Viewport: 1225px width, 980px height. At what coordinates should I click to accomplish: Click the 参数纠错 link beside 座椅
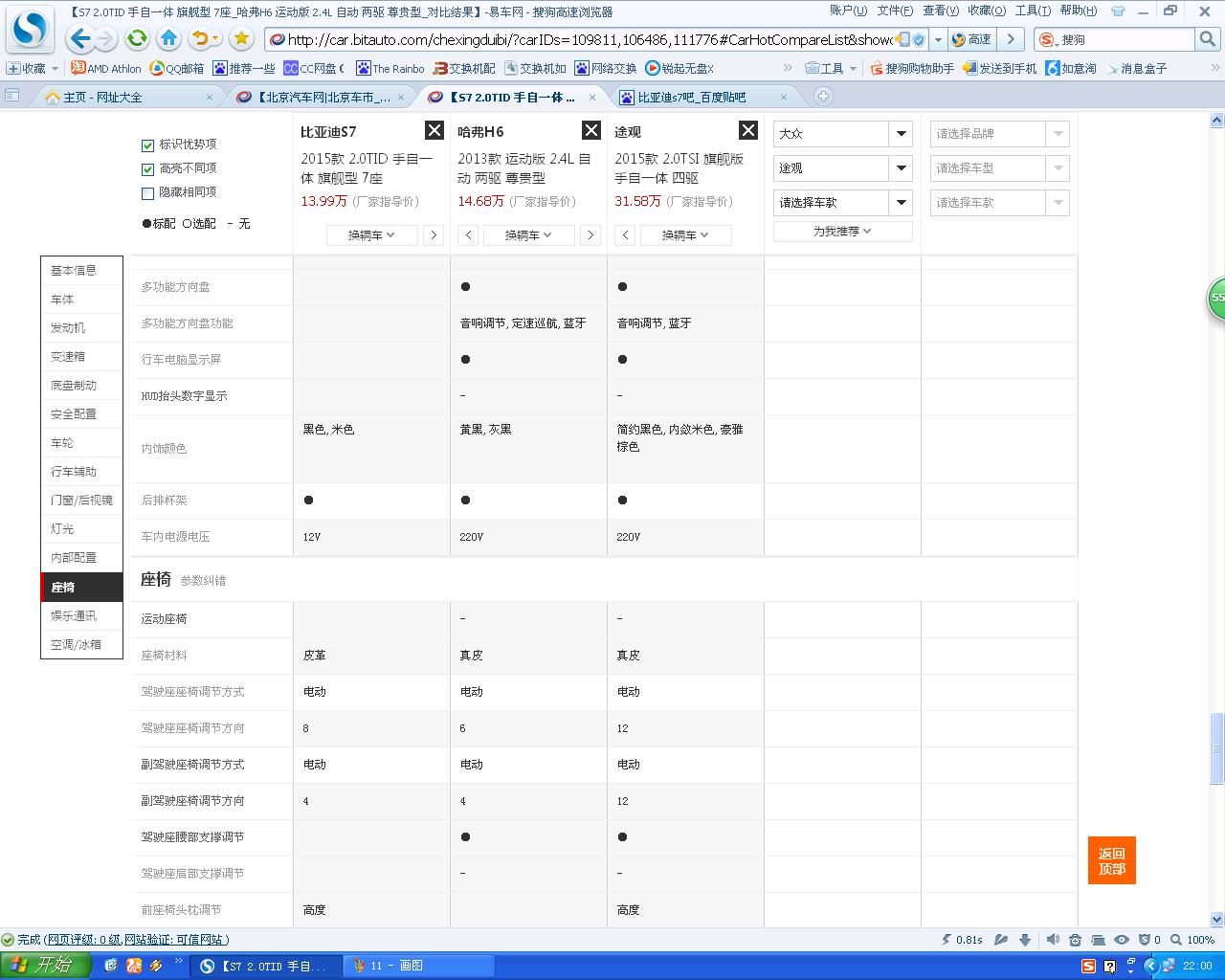click(x=203, y=581)
